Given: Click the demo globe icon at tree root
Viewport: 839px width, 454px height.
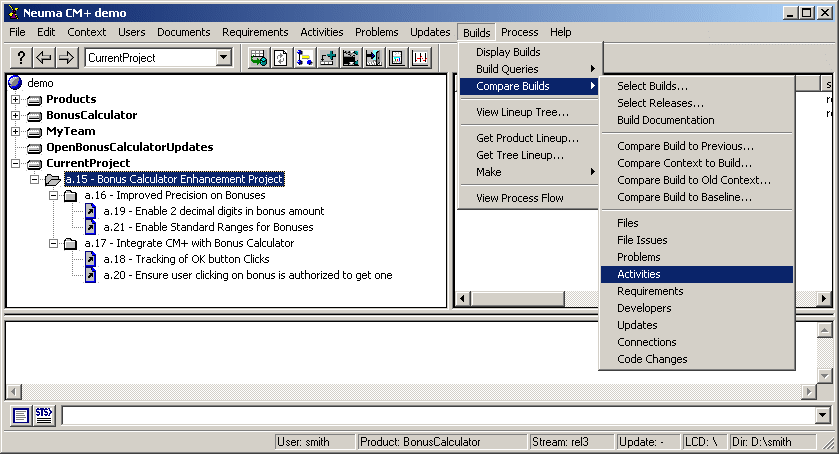Looking at the screenshot, I should point(16,82).
